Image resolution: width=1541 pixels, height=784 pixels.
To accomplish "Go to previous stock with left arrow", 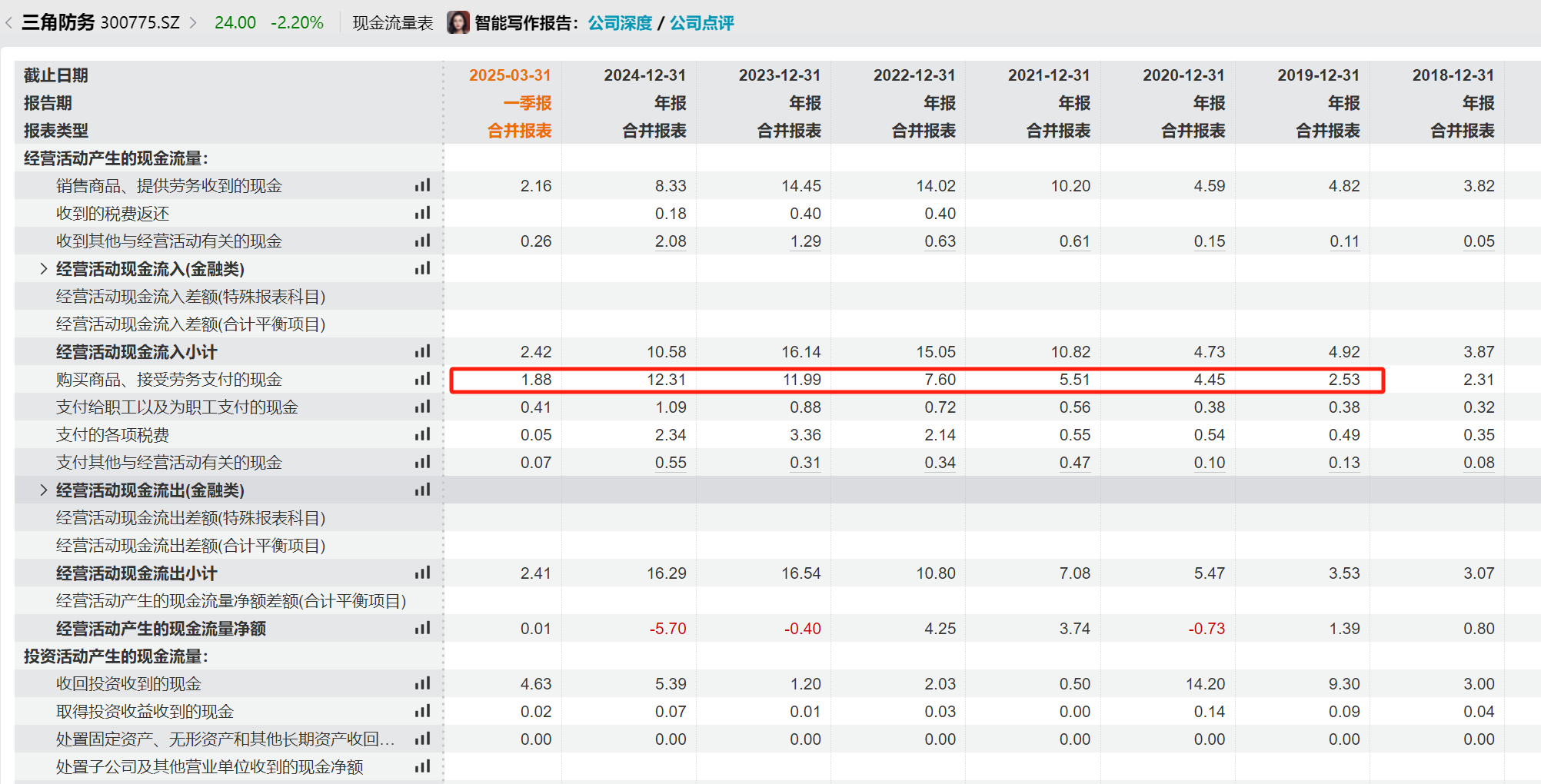I will pos(8,22).
